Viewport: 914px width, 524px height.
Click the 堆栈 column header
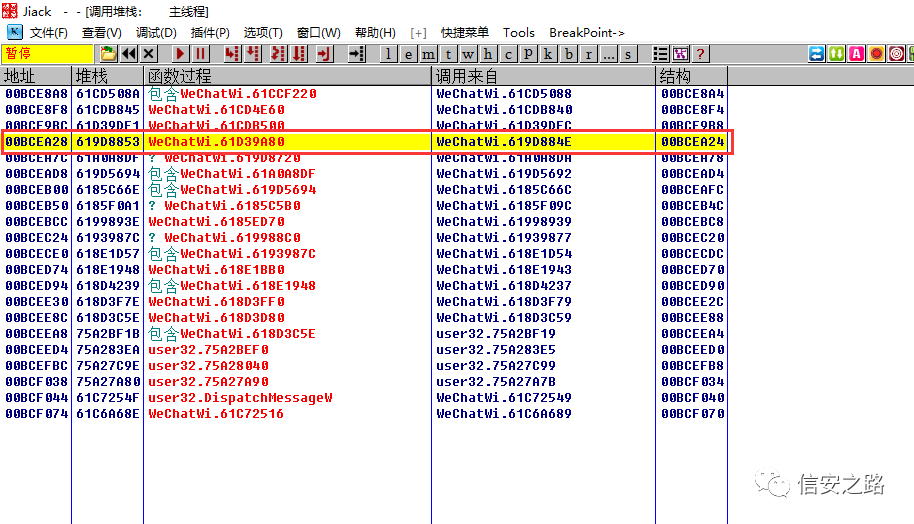pyautogui.click(x=108, y=76)
